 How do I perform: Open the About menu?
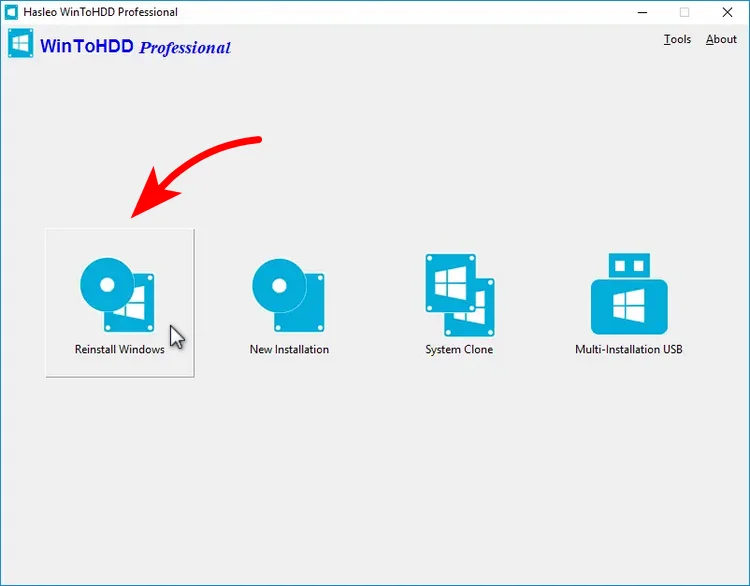coord(721,39)
